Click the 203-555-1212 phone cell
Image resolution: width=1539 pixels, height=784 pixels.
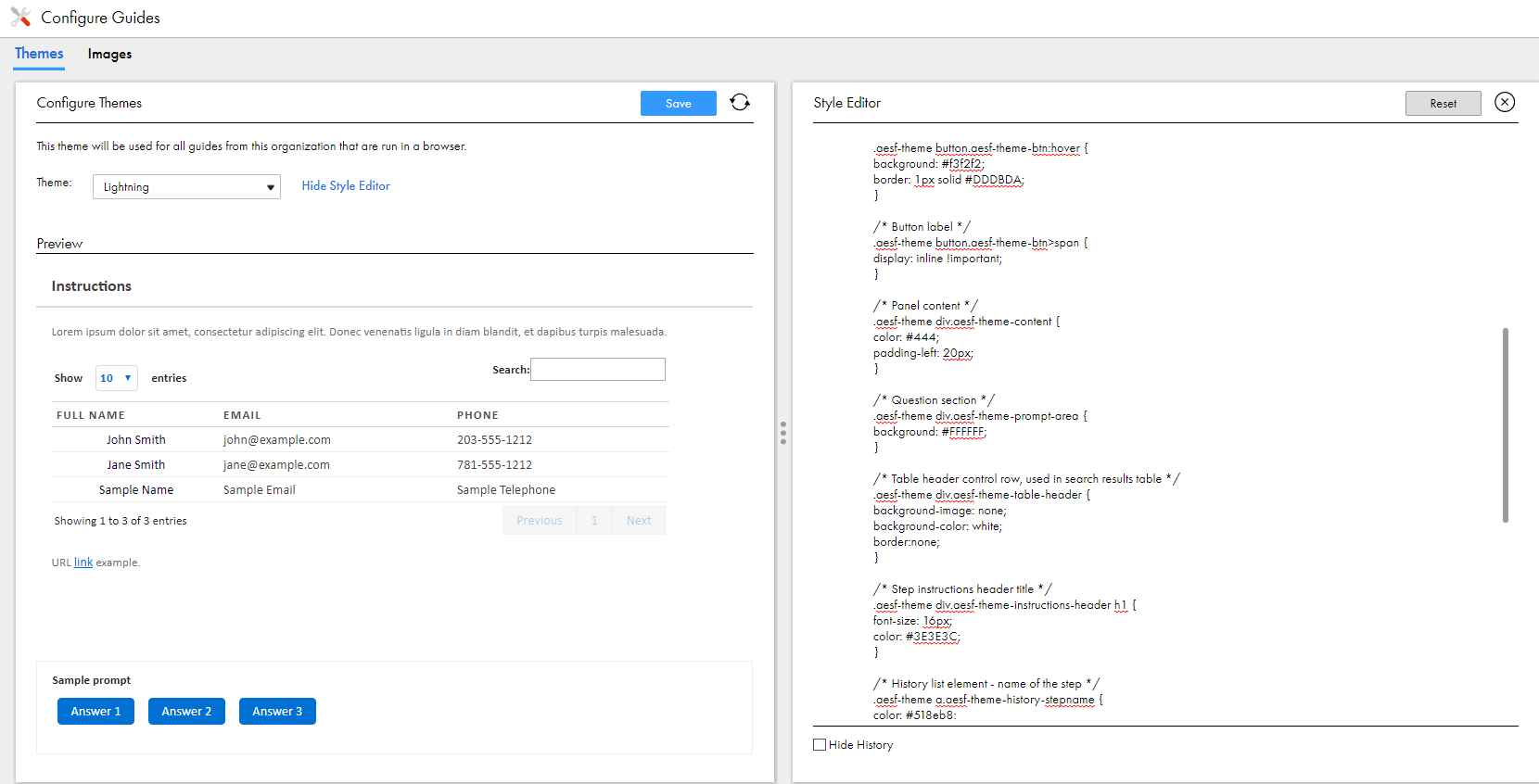tap(494, 440)
